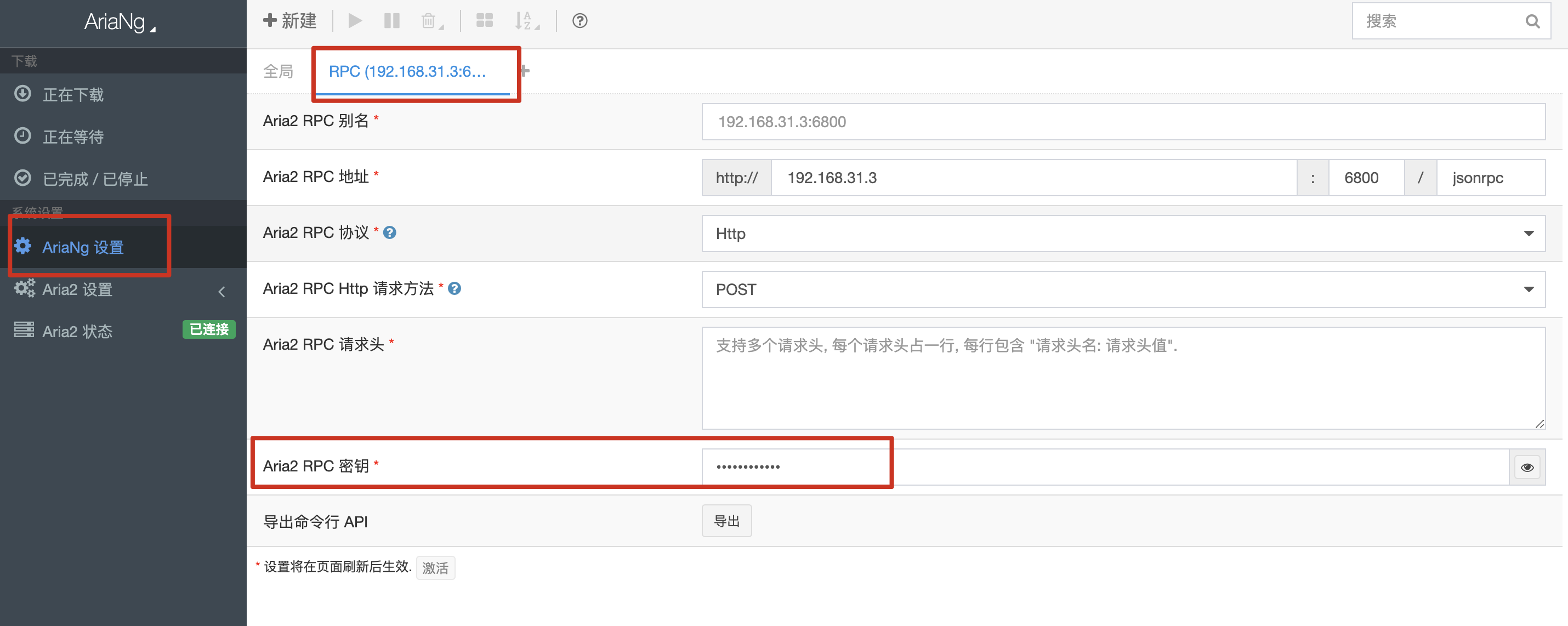The height and width of the screenshot is (626, 1568).
Task: Click the trash delete icon
Action: (x=430, y=21)
